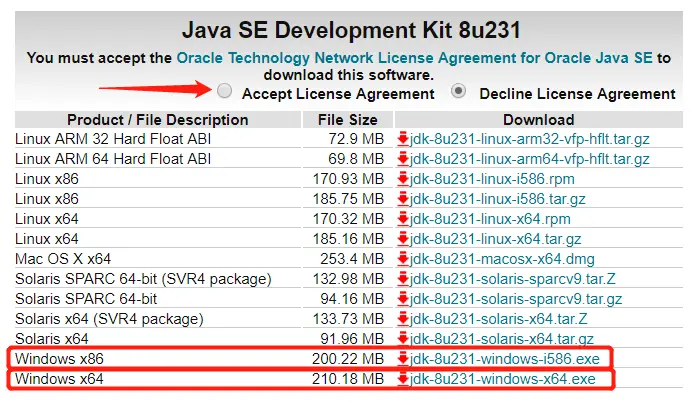Click download arrow icon for solaris-x64.tar.Z
Viewport: 695px width, 403px height.
coord(403,318)
